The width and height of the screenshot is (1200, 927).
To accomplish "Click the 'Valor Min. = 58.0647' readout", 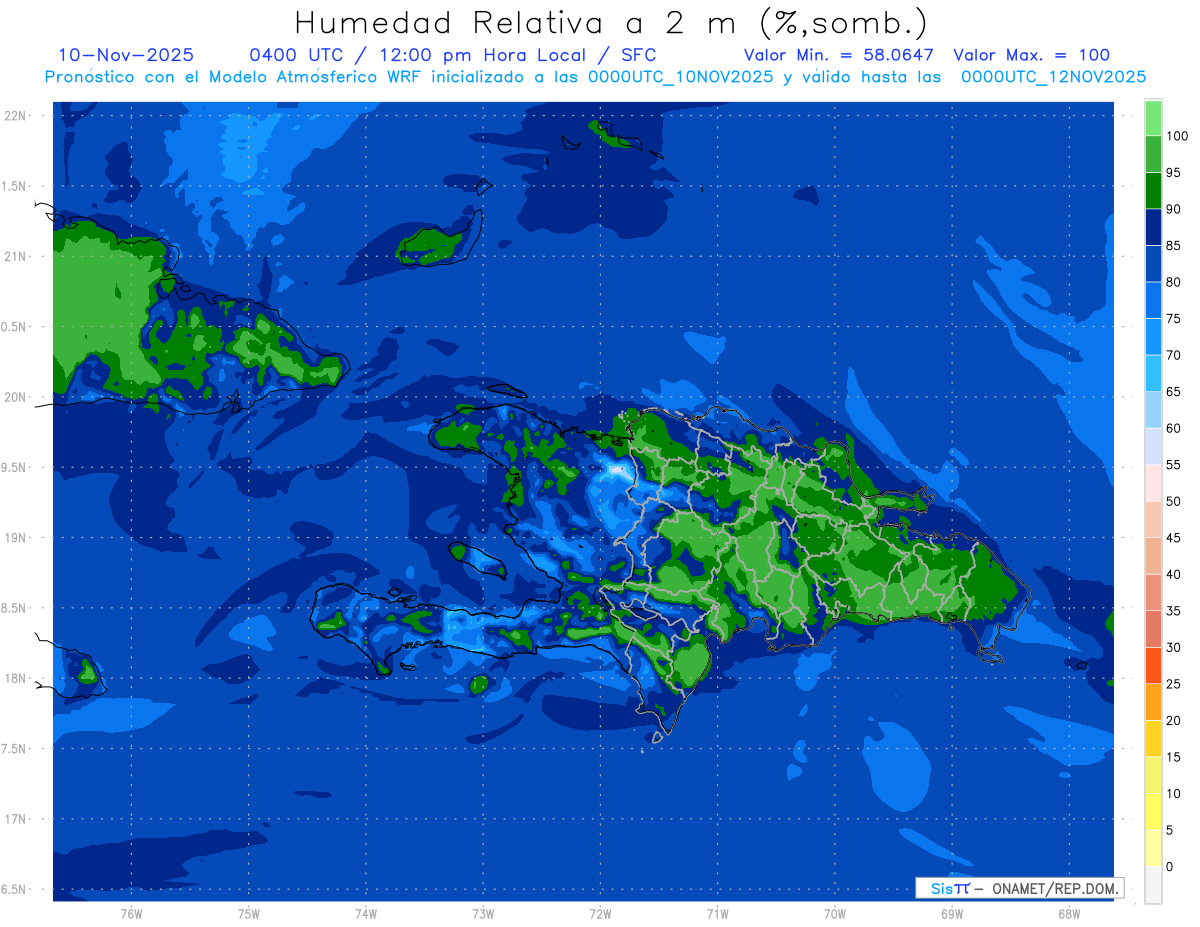I will 838,55.
